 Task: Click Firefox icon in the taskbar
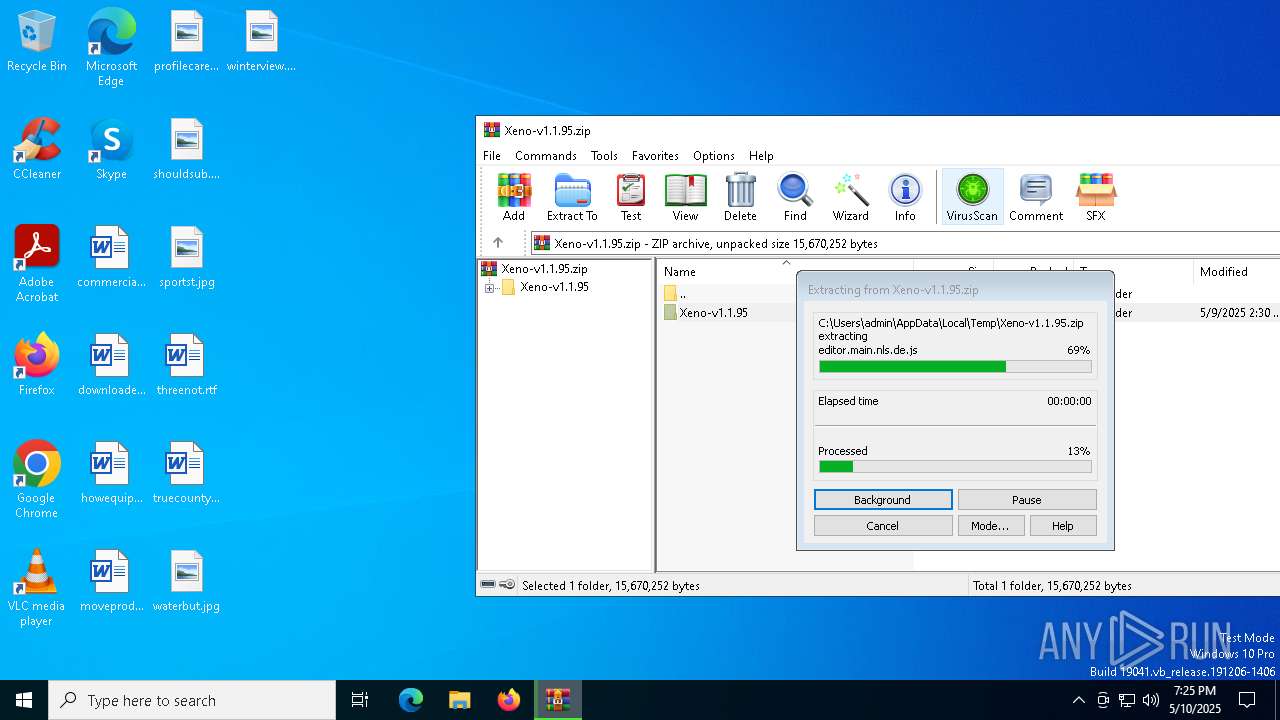509,700
